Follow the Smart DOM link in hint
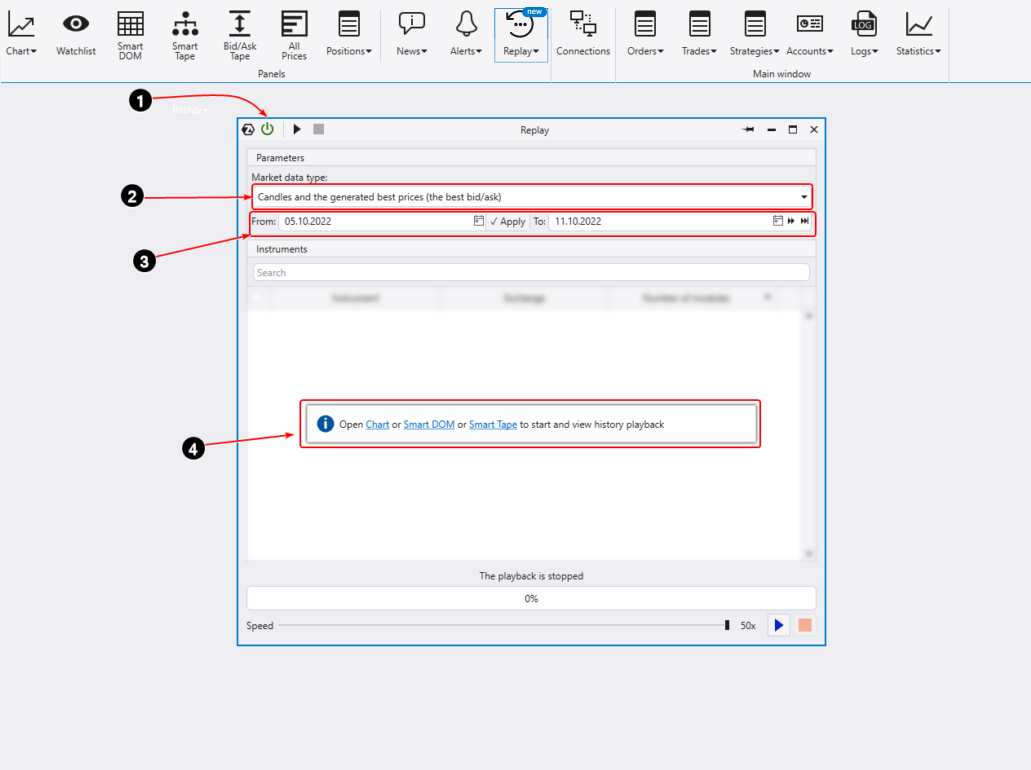The width and height of the screenshot is (1031, 770). point(429,424)
